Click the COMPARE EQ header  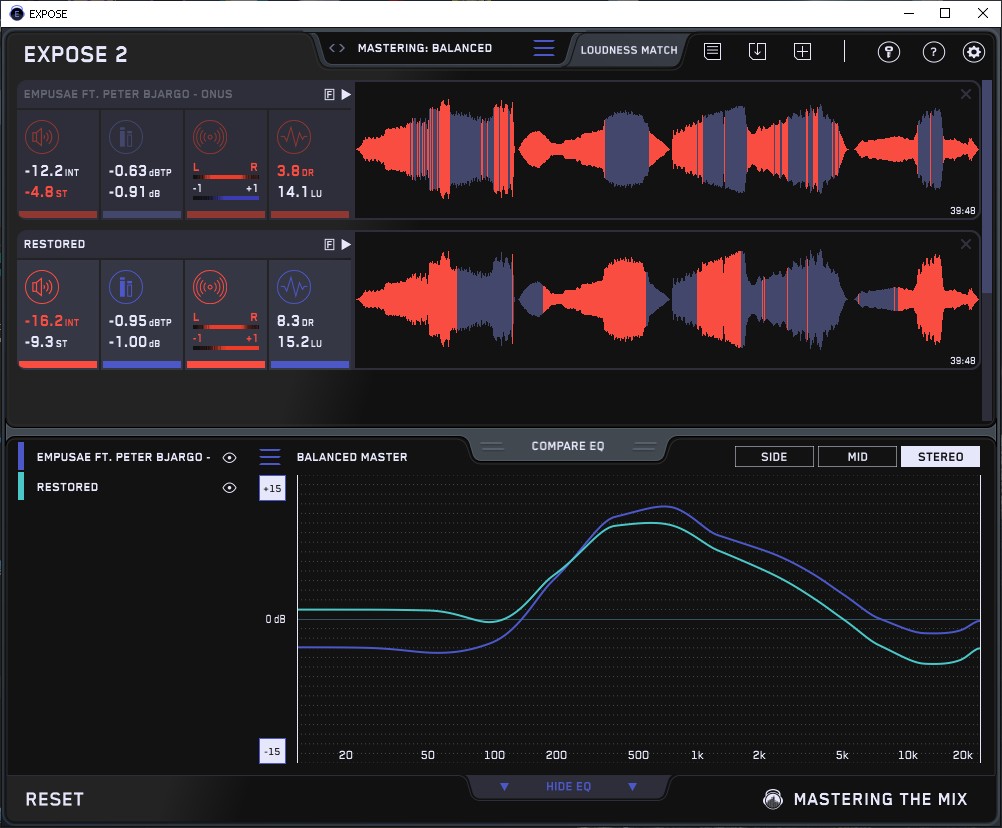pyautogui.click(x=568, y=446)
